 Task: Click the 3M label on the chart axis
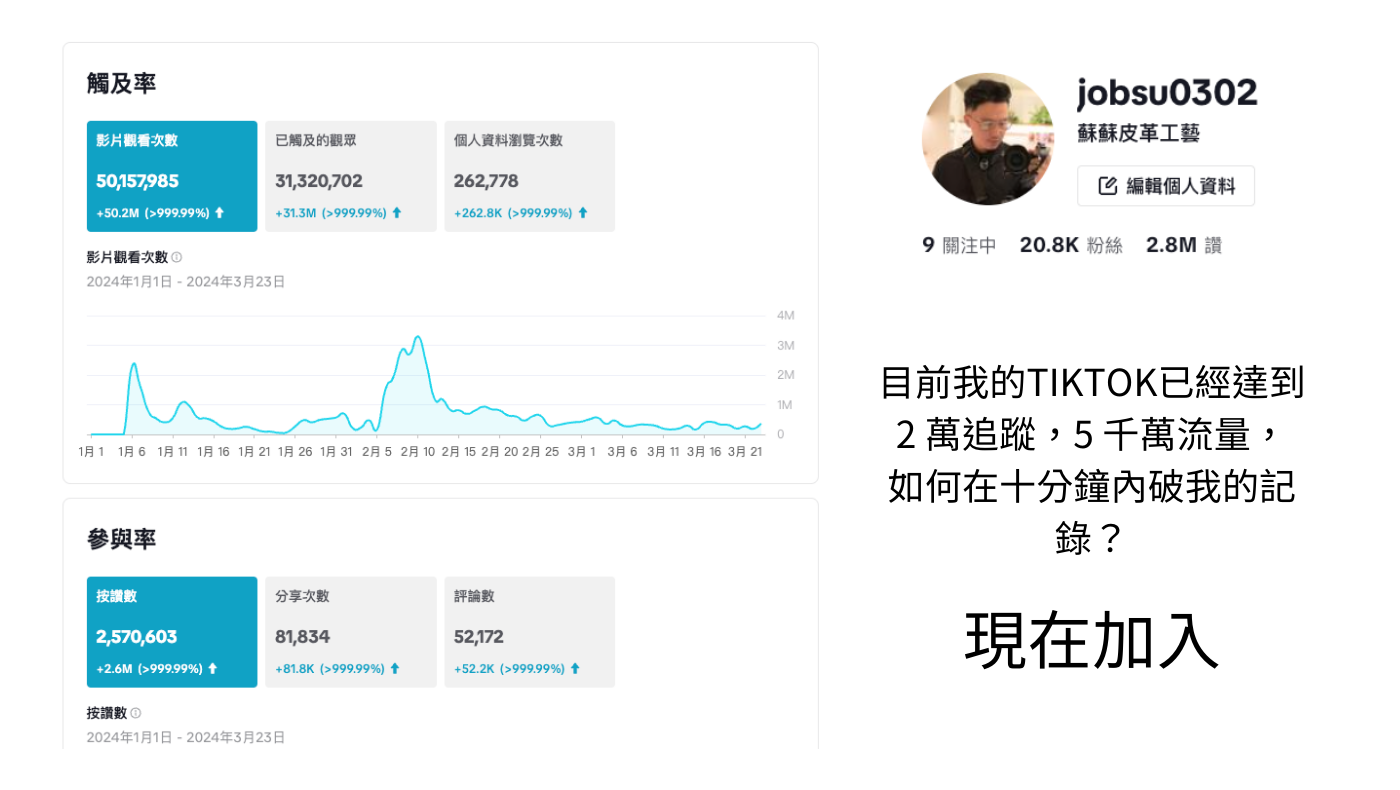pos(786,346)
